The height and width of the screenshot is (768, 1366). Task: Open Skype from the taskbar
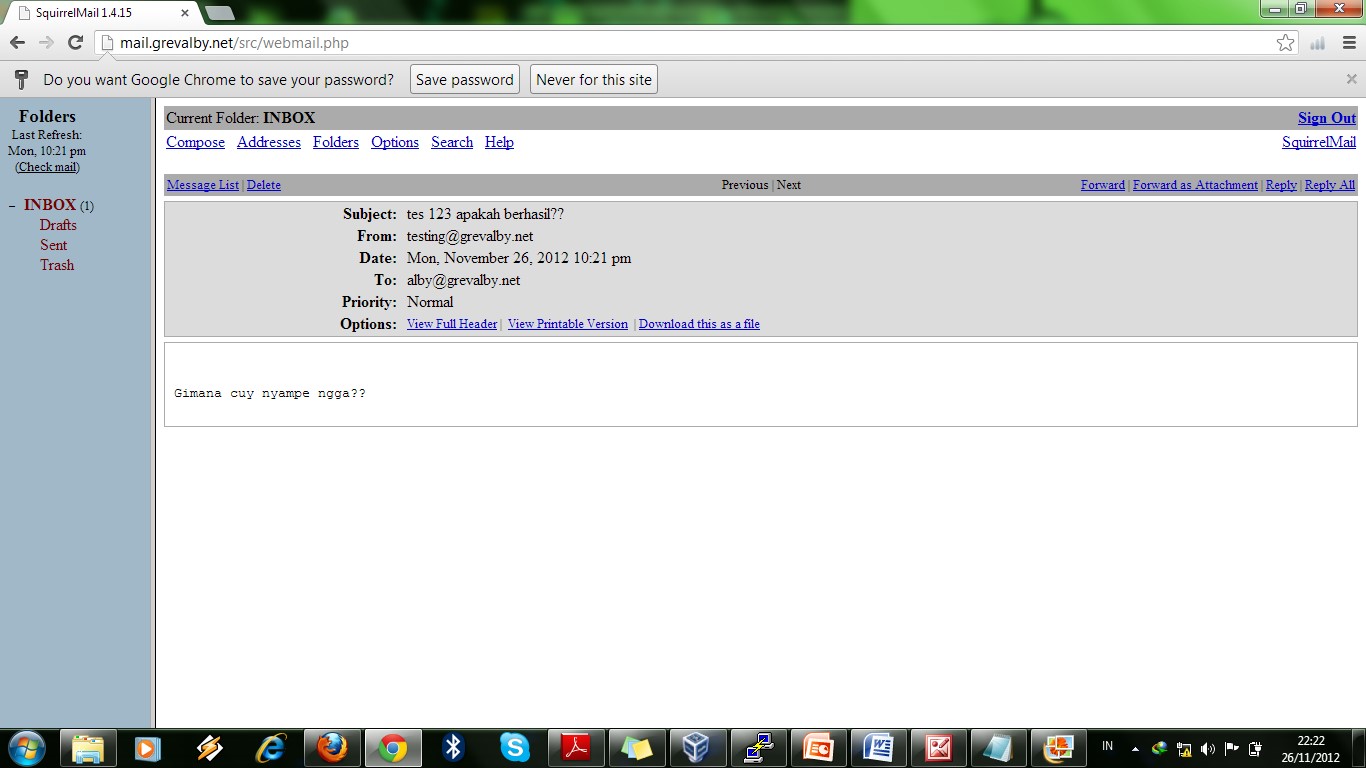point(515,747)
